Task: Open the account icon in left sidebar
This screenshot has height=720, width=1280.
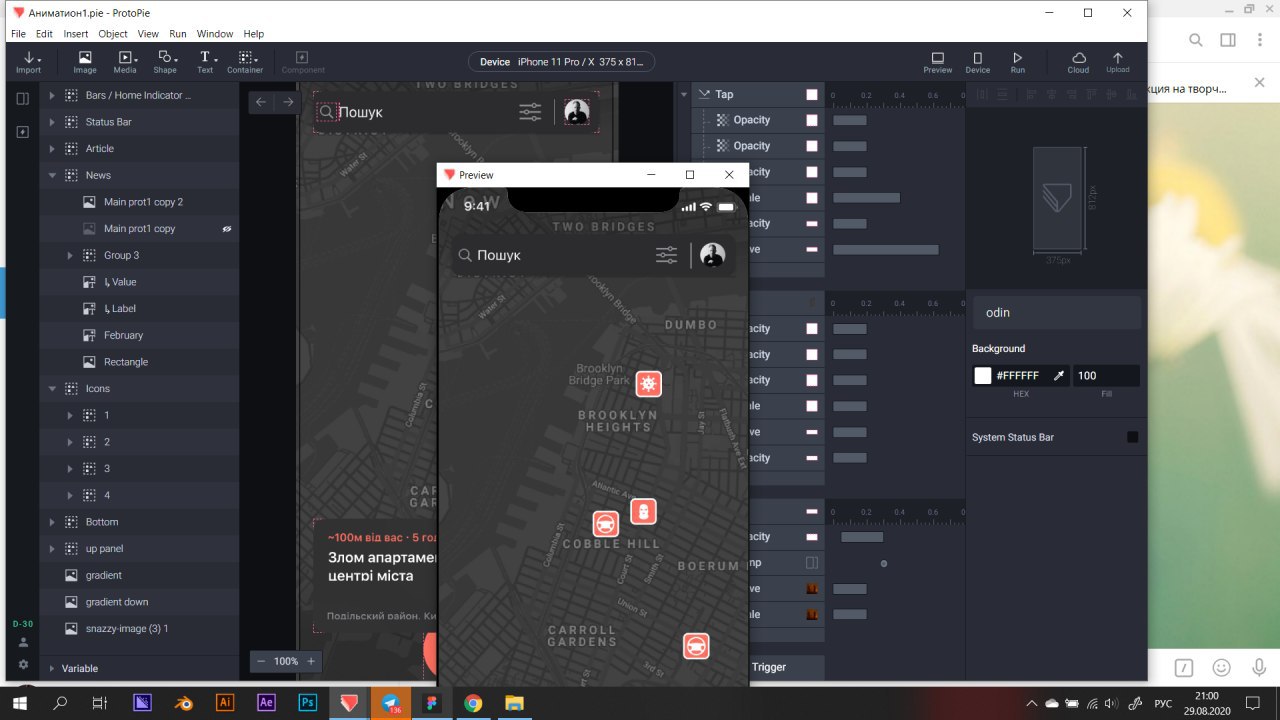Action: click(23, 642)
